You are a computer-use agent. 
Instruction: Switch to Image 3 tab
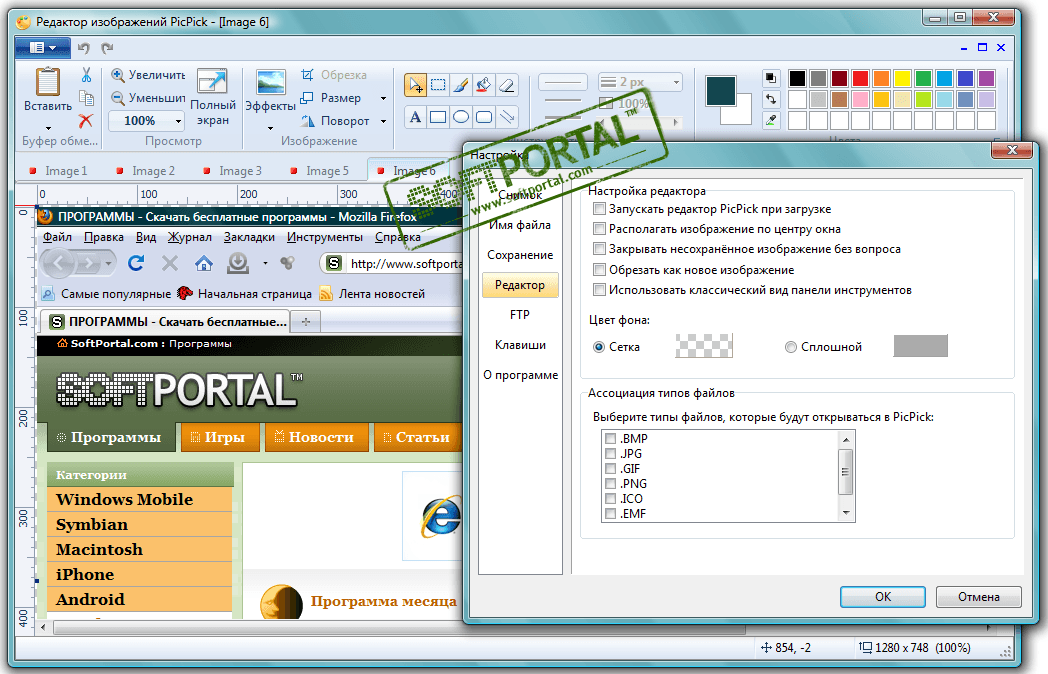click(x=233, y=171)
